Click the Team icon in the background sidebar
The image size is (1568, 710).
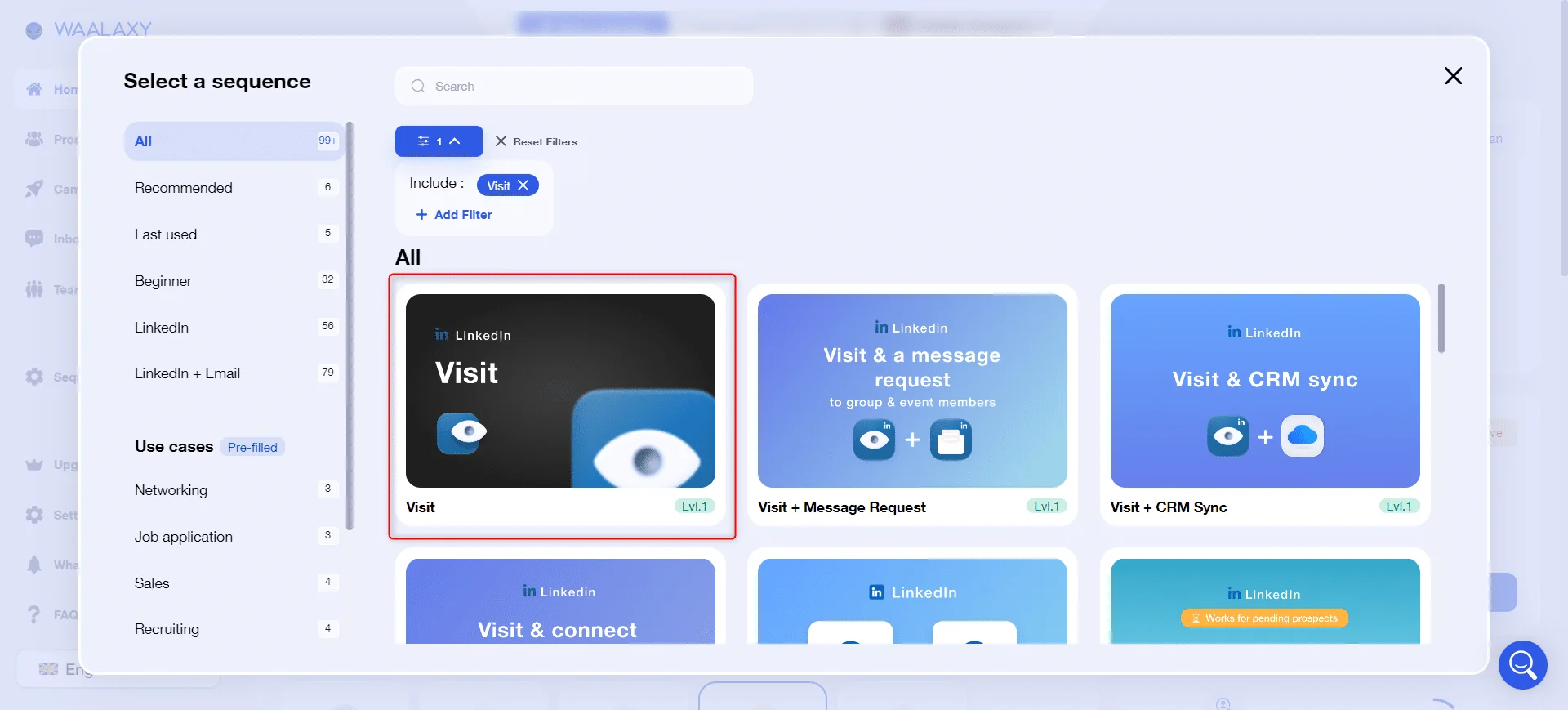coord(34,289)
